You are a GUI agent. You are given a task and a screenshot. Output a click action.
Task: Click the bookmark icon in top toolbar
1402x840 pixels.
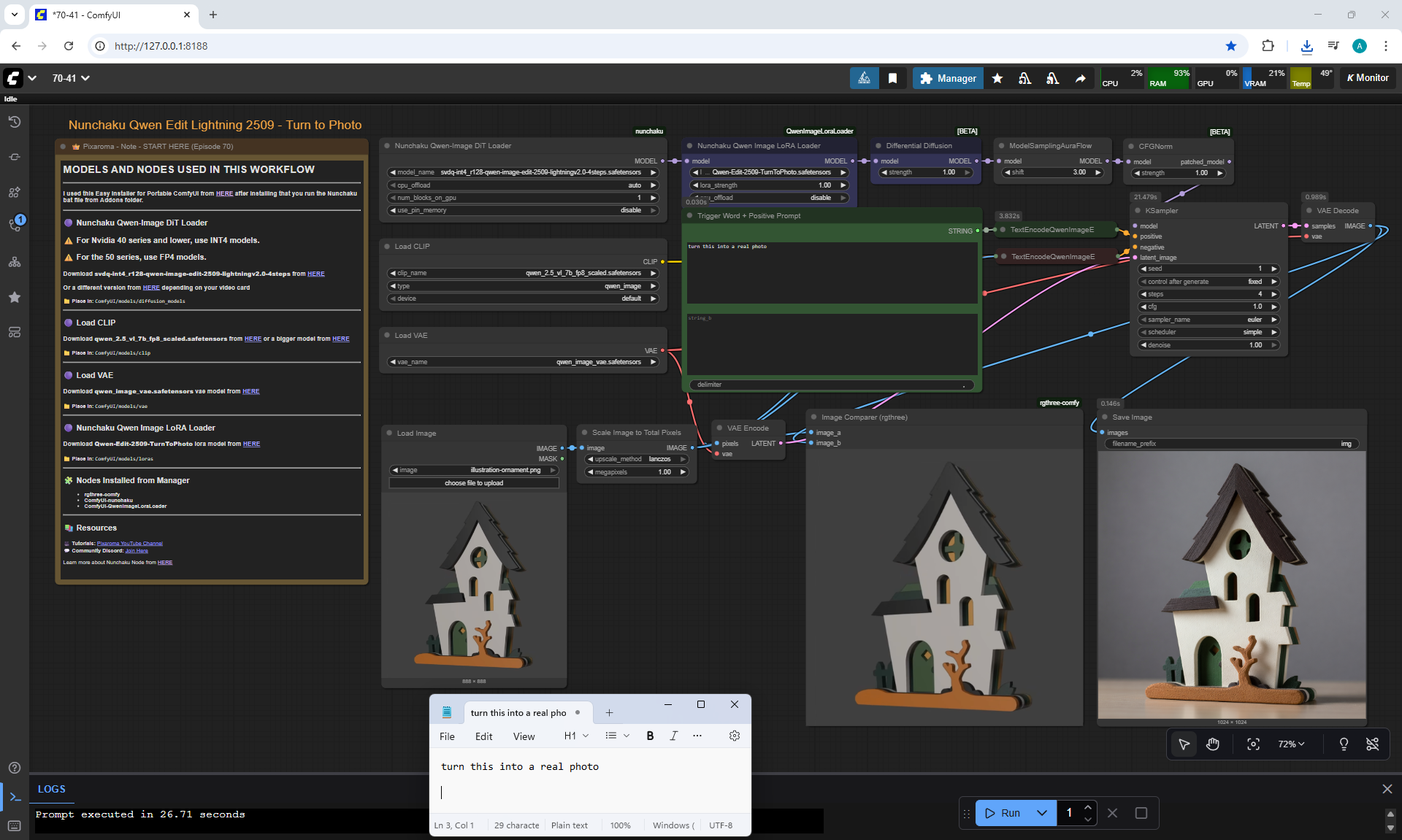(892, 78)
